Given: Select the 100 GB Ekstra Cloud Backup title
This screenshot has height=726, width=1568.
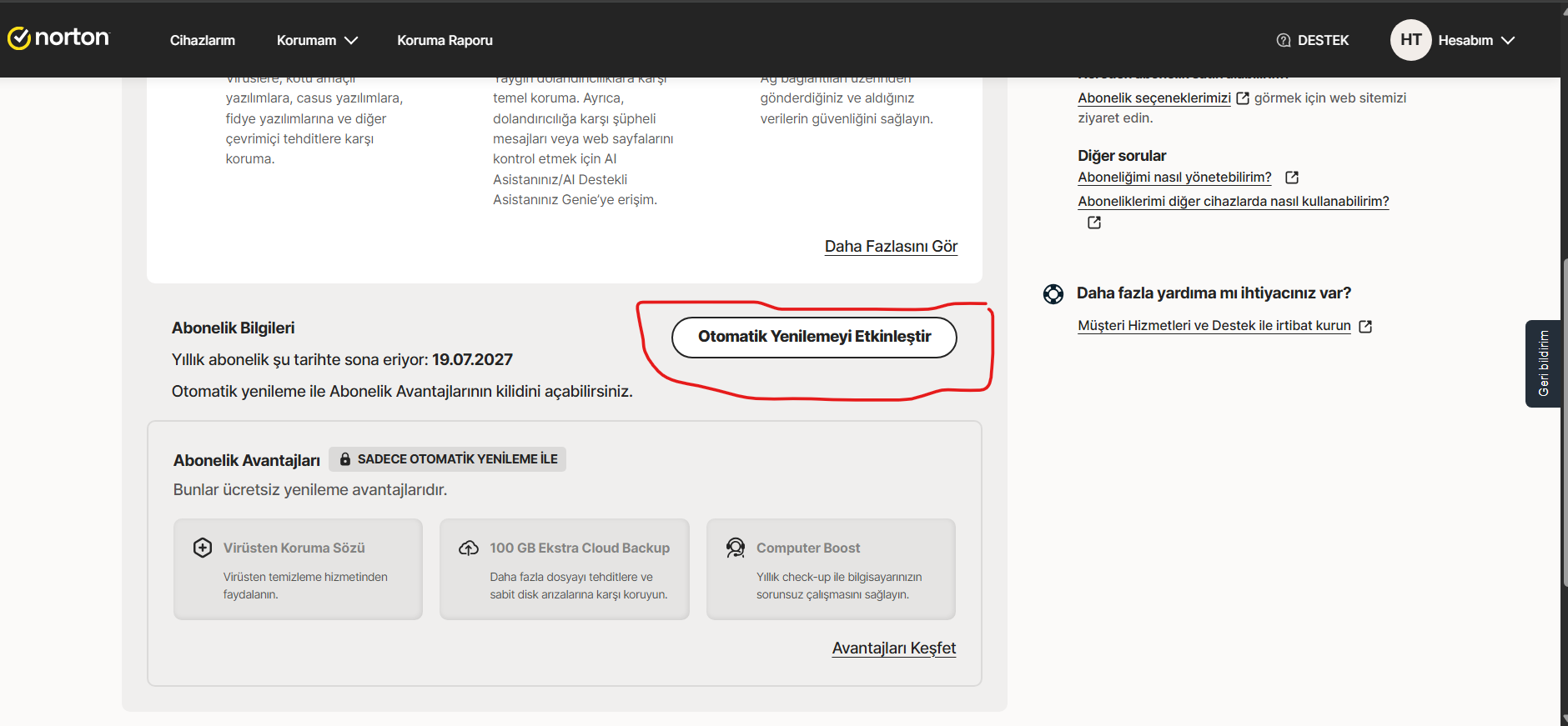Looking at the screenshot, I should tap(580, 548).
